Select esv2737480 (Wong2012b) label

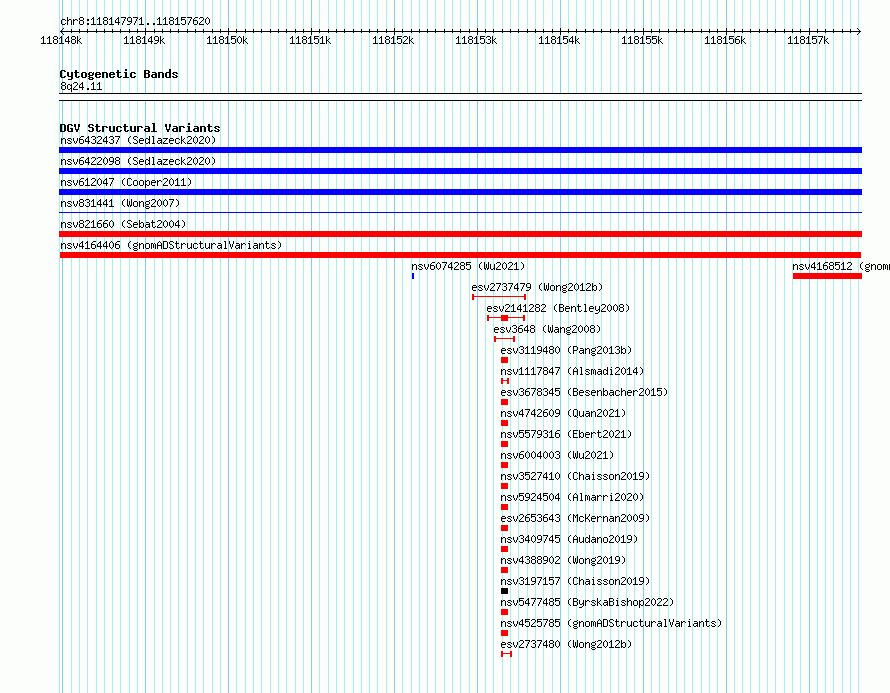[x=566, y=644]
